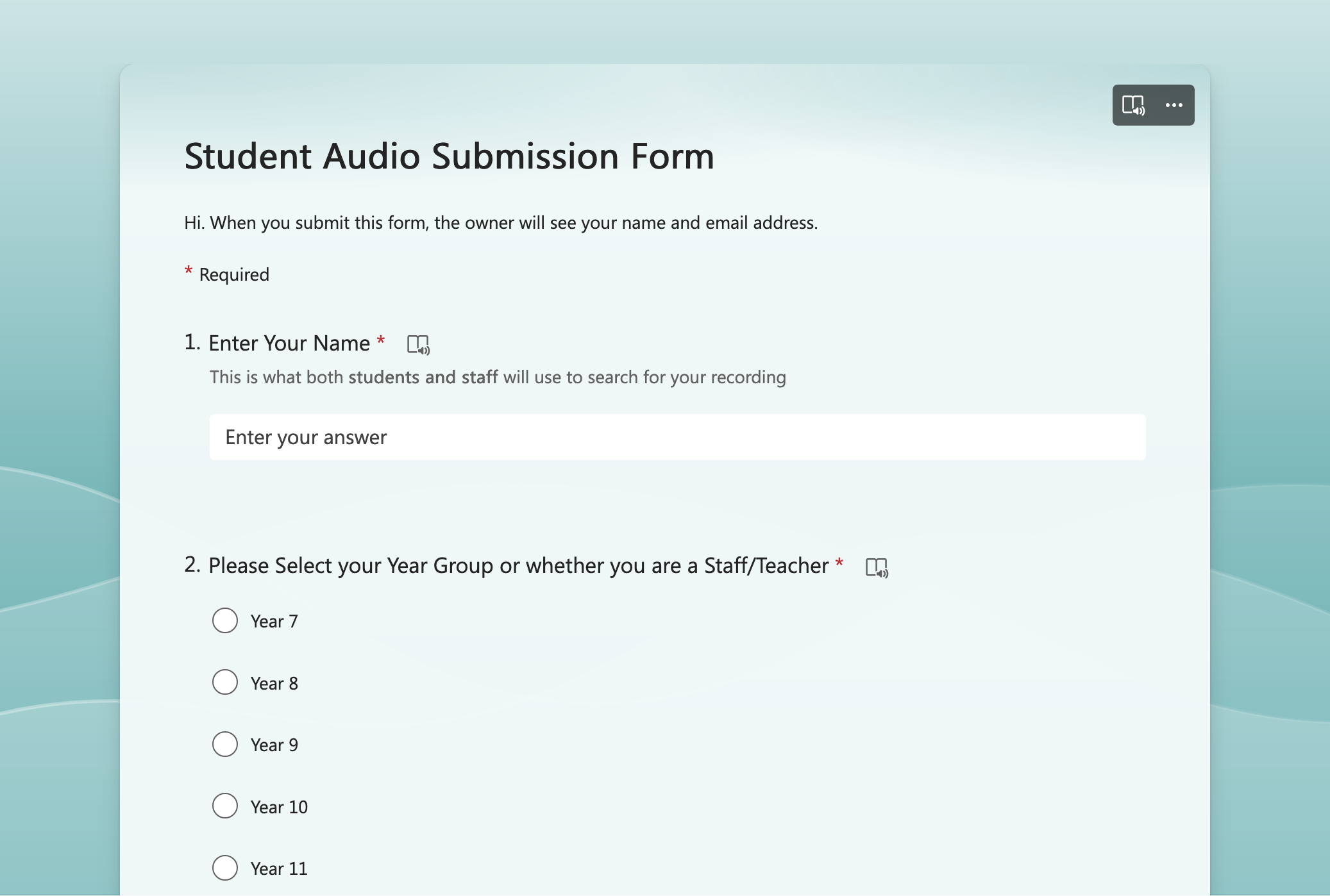This screenshot has width=1330, height=896.
Task: Click the 'Student Audio Submission Form' title
Action: tap(449, 156)
